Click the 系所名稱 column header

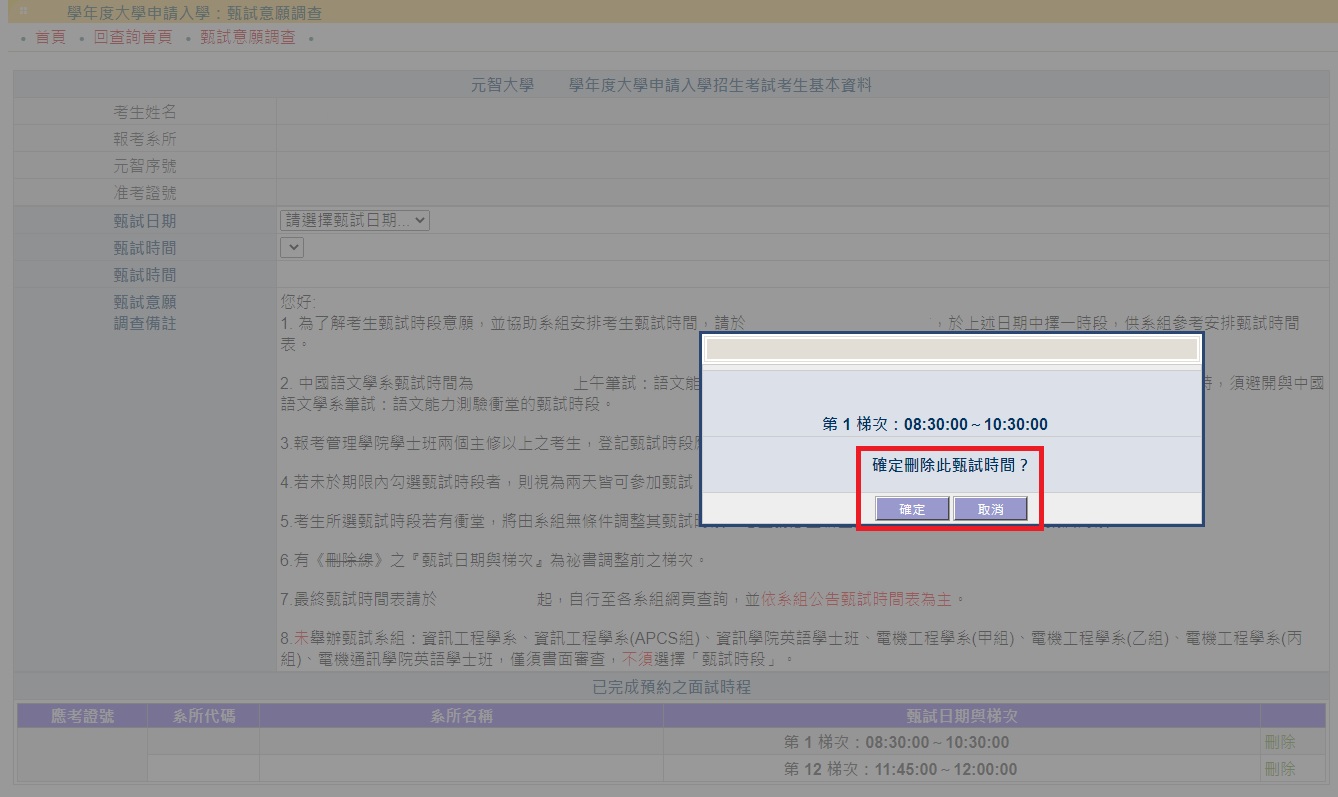click(461, 716)
